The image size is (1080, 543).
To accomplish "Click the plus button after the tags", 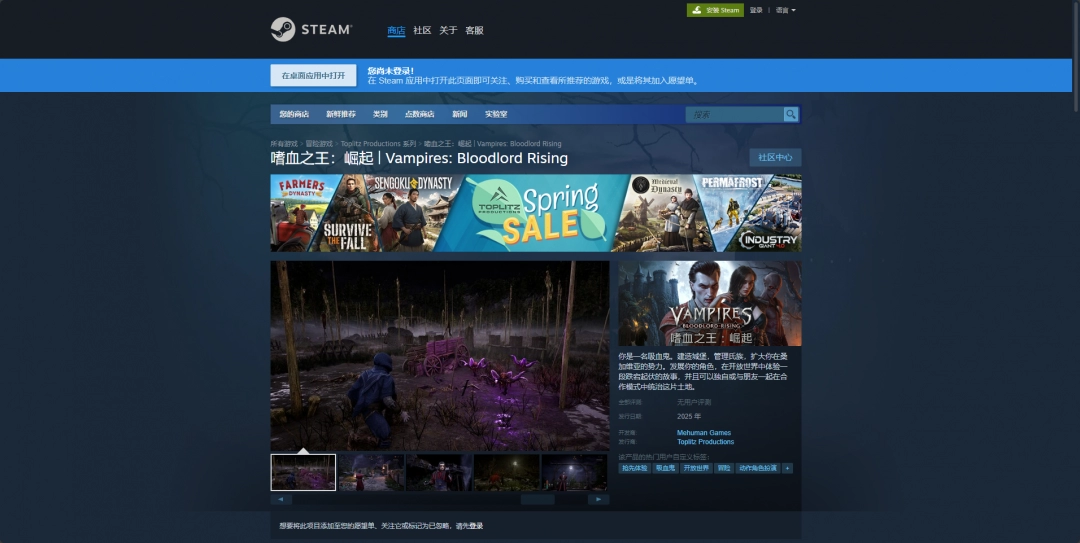I will pyautogui.click(x=787, y=468).
